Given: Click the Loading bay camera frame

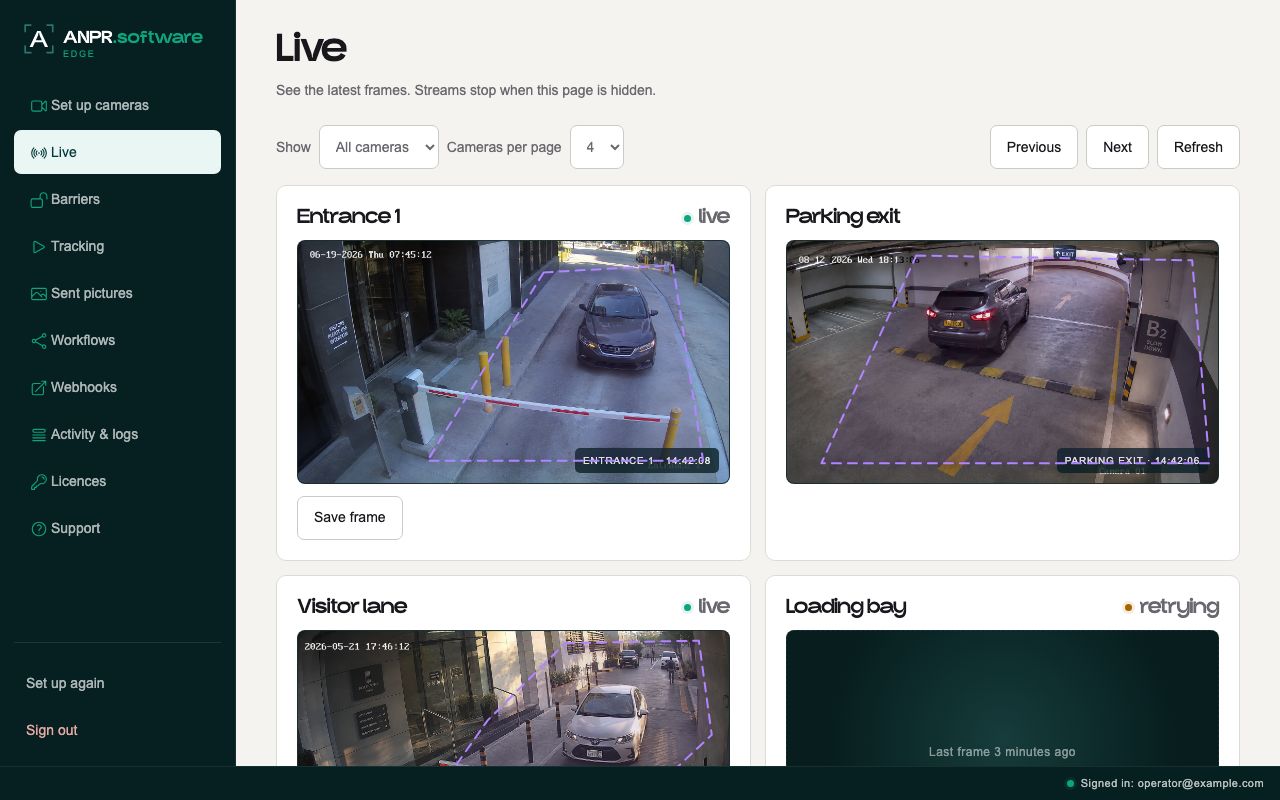Looking at the screenshot, I should click(1002, 698).
